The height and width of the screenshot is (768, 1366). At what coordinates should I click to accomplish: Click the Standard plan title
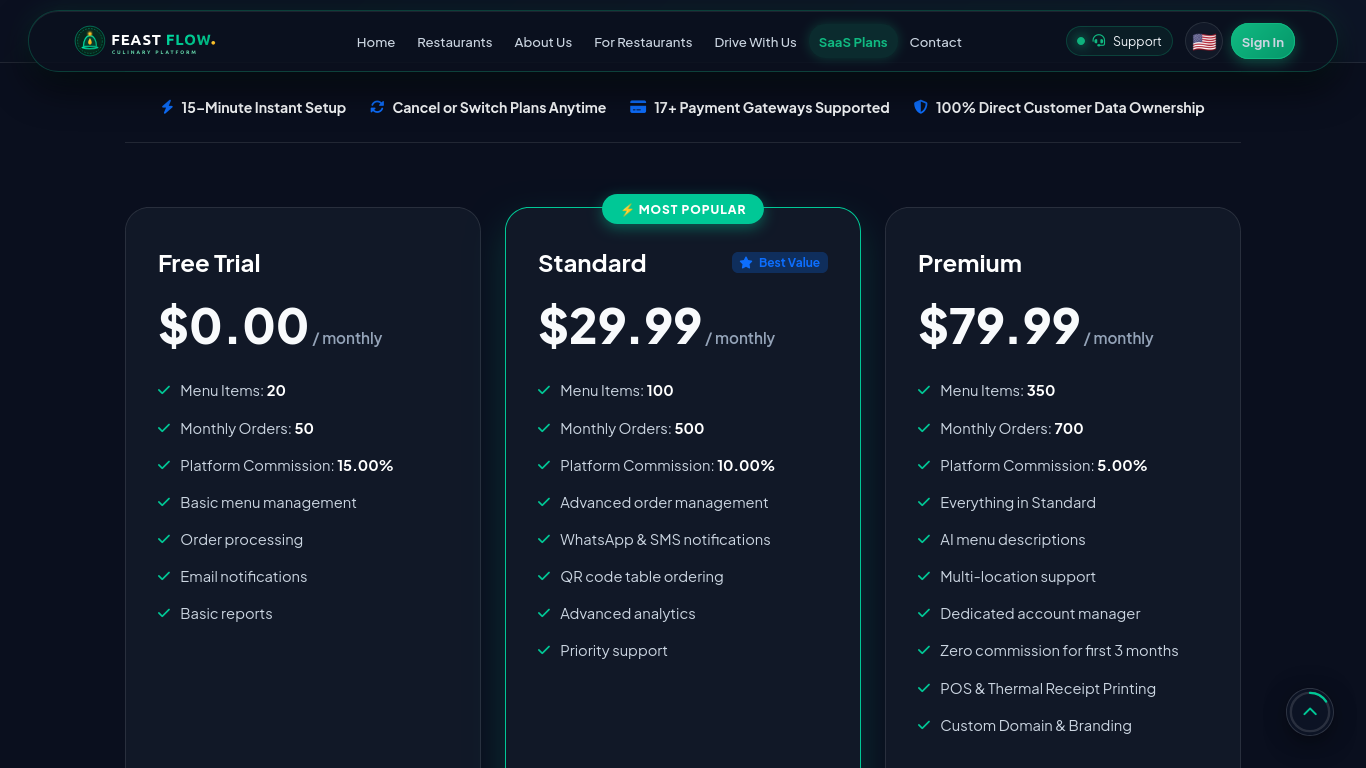tap(592, 263)
